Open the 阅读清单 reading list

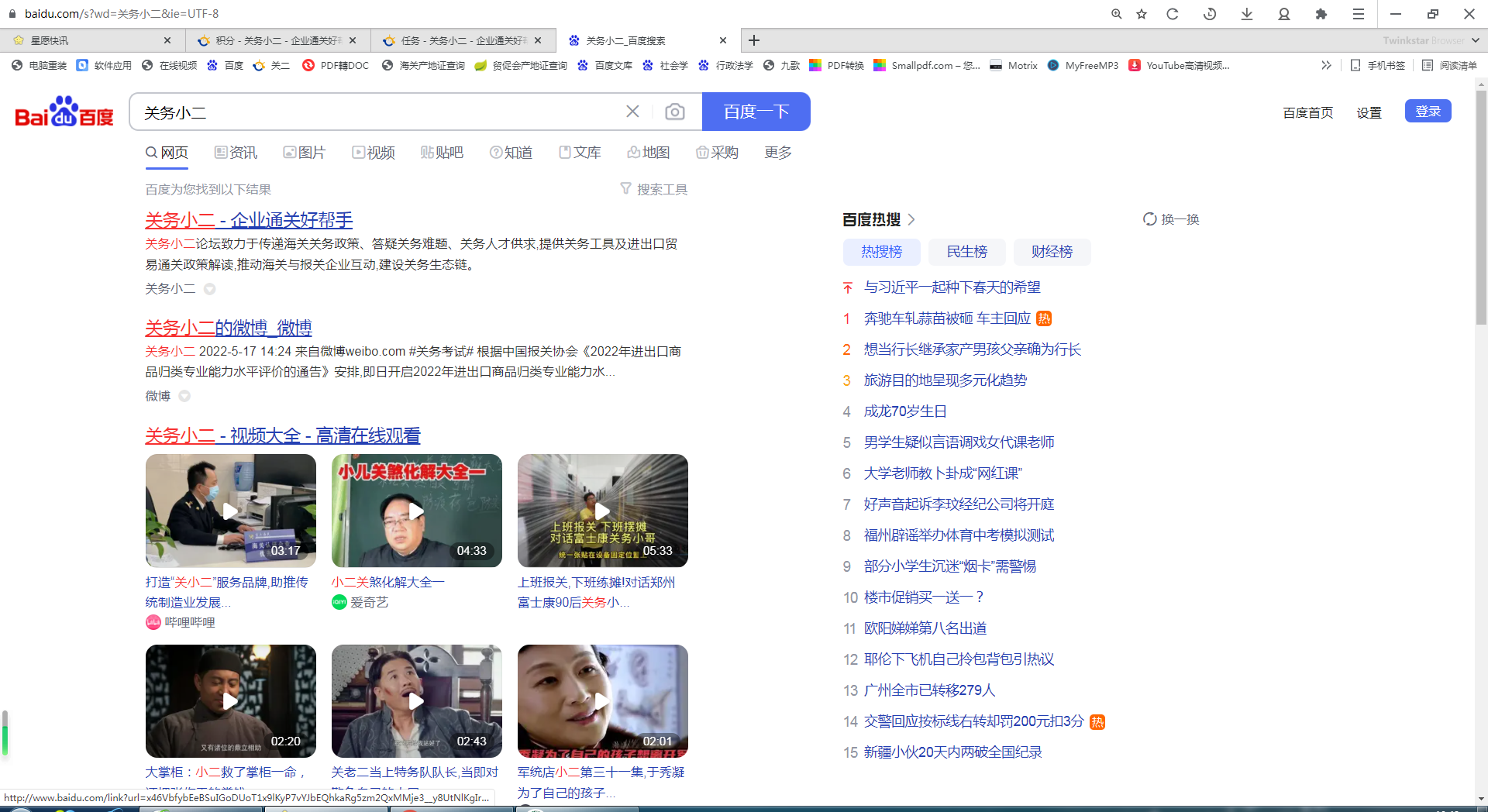[x=1450, y=66]
